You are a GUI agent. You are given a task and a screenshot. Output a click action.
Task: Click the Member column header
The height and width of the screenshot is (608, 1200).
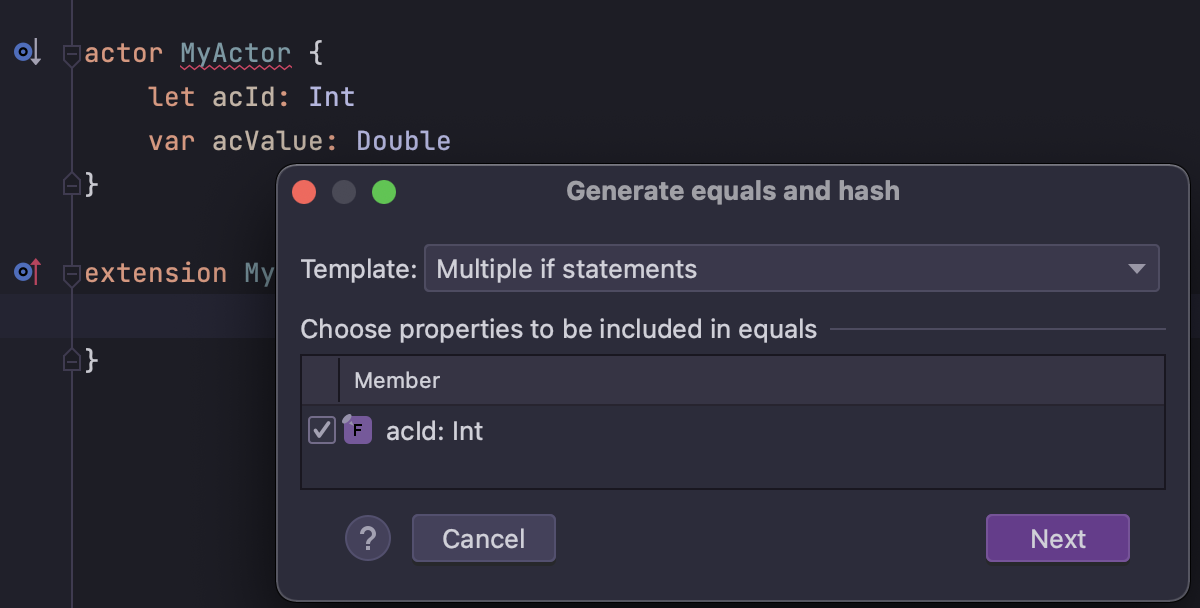pos(397,380)
